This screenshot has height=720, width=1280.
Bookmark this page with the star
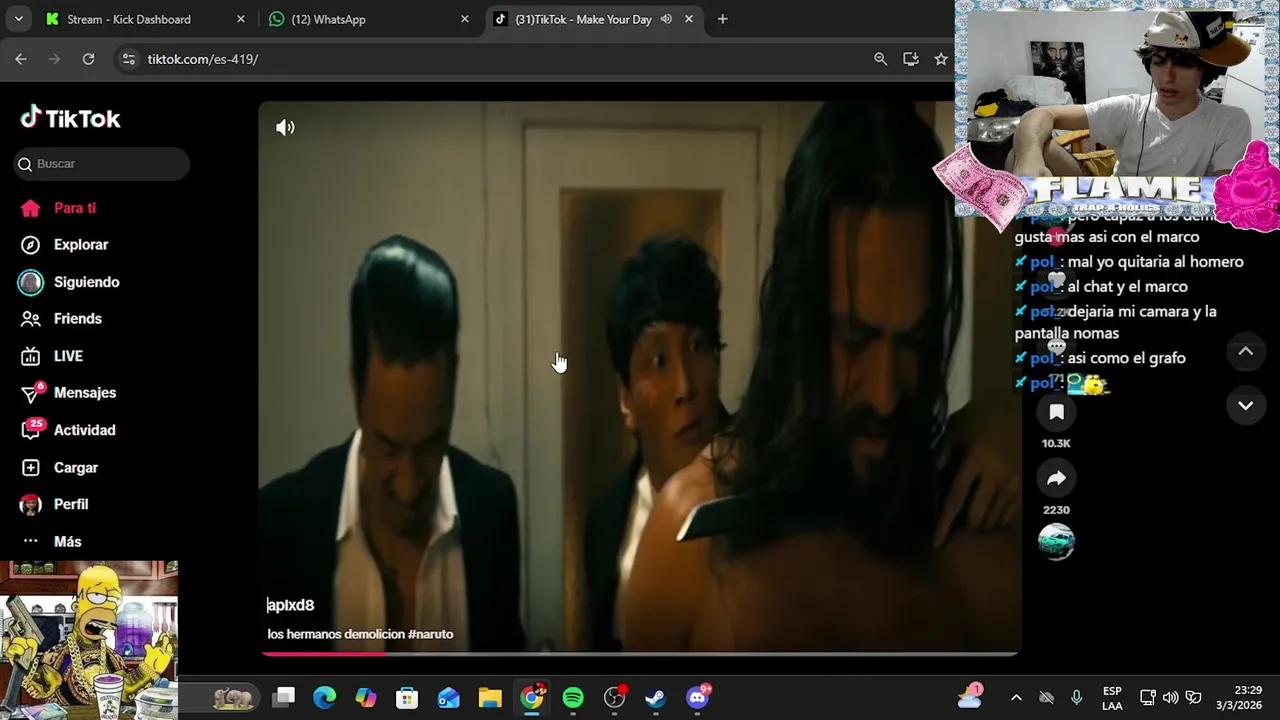(941, 59)
